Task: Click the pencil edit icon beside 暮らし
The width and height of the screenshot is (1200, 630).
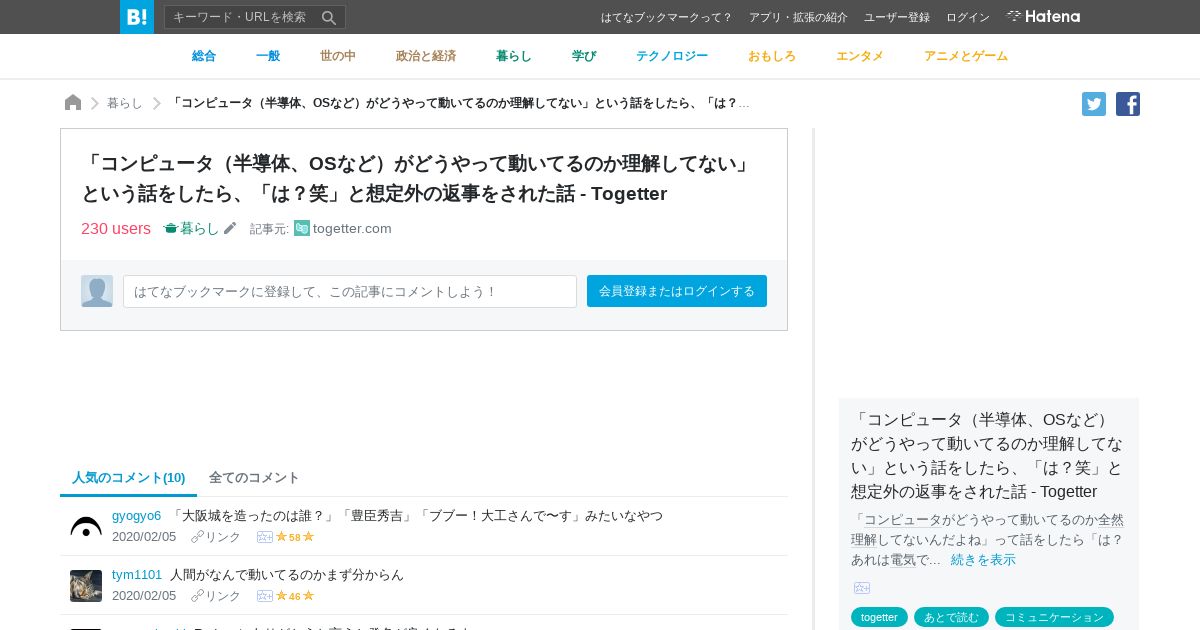Action: click(230, 228)
